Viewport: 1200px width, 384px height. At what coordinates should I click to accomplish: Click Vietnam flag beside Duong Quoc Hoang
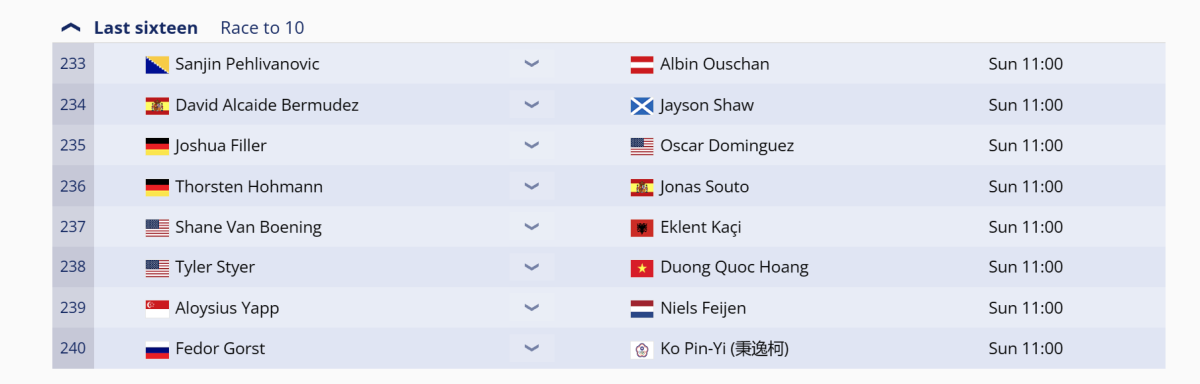642,267
